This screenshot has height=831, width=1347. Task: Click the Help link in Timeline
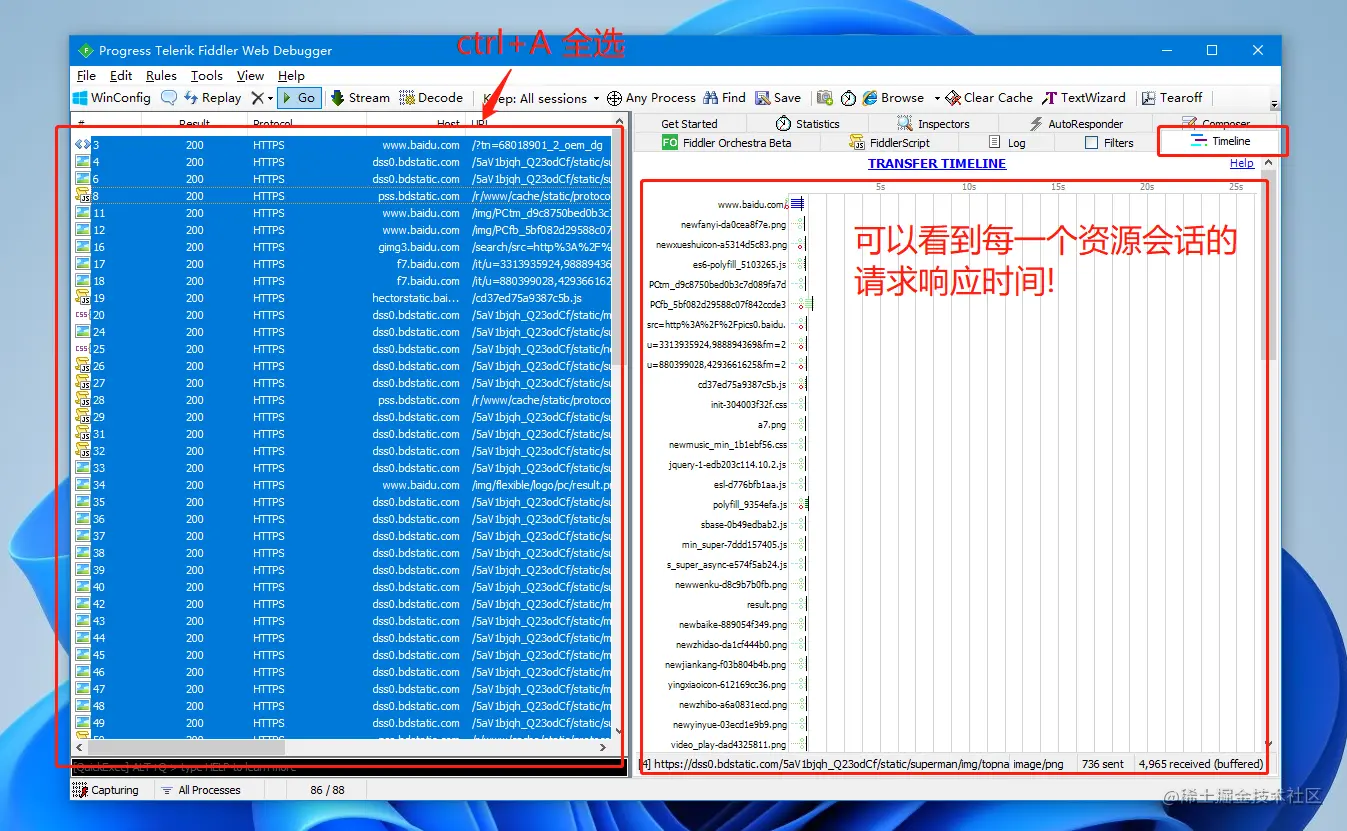pos(1242,163)
